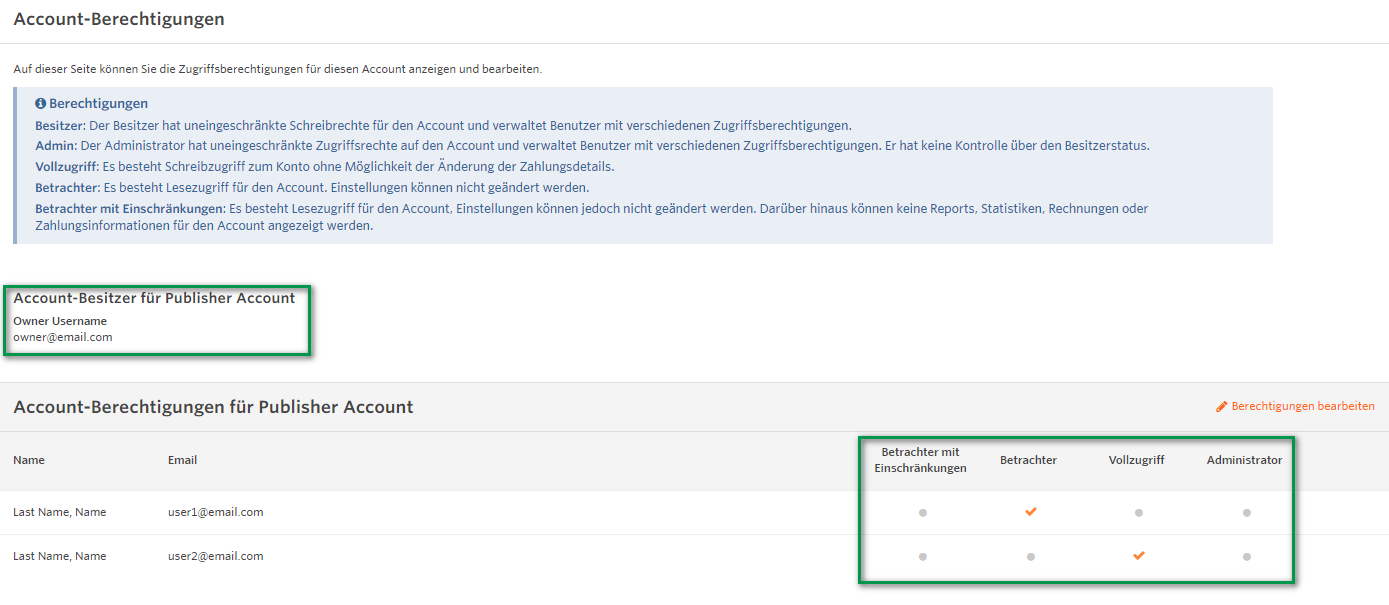Viewport: 1389px width, 605px height.
Task: Select restricted viewer option for user1
Action: 922,513
